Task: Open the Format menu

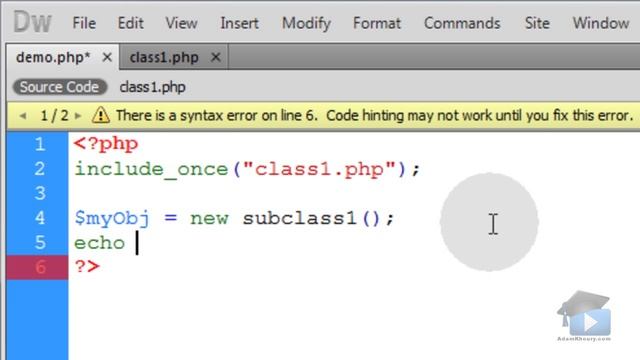Action: click(x=377, y=23)
